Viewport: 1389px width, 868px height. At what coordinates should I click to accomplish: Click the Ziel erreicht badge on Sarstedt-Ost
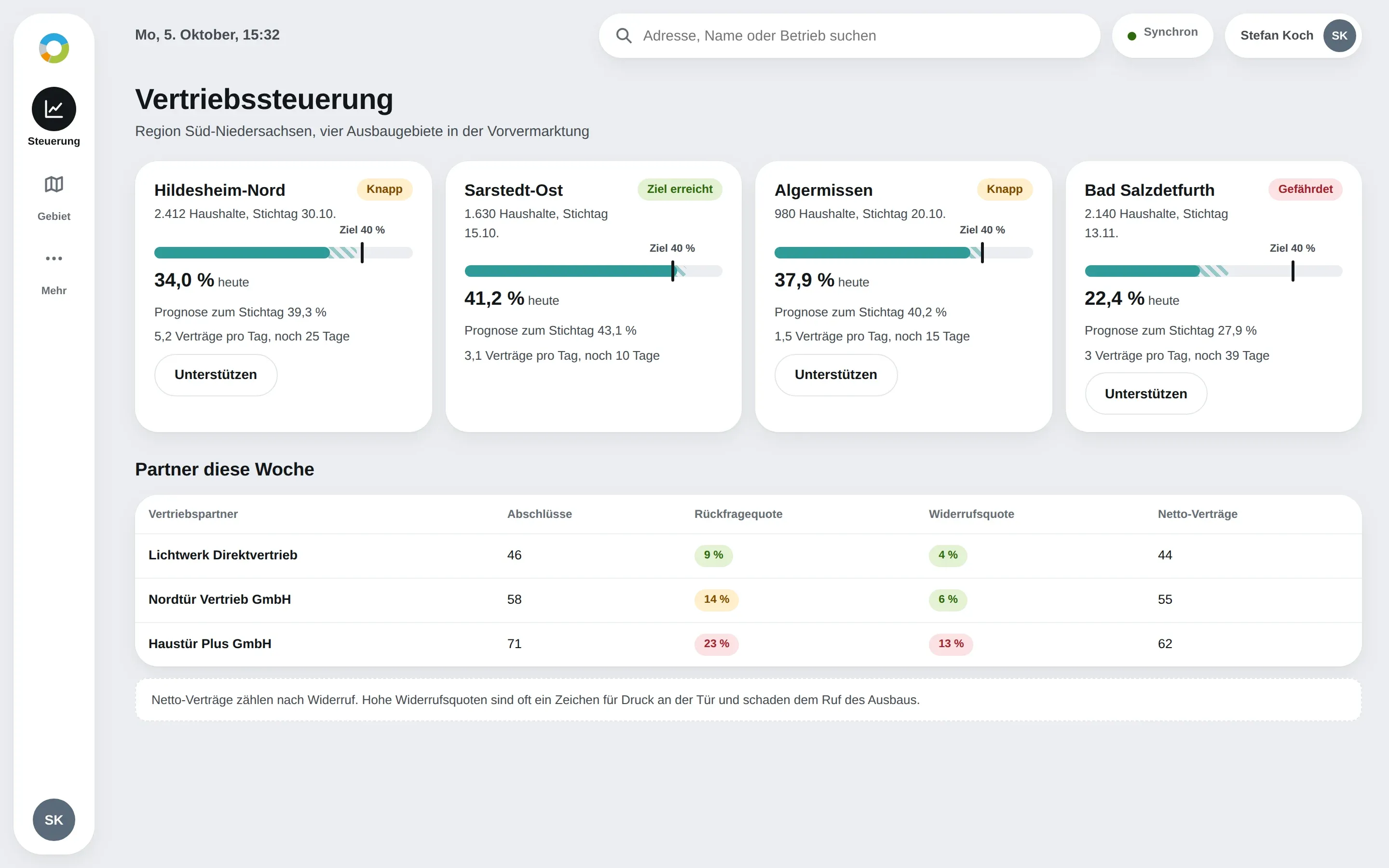pyautogui.click(x=680, y=190)
